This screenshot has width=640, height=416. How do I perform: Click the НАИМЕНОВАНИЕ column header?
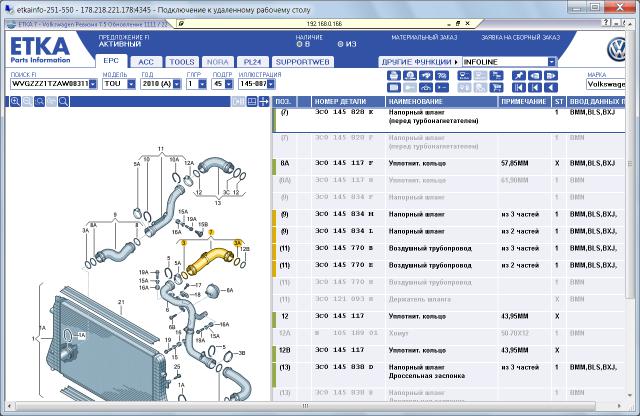tap(441, 102)
